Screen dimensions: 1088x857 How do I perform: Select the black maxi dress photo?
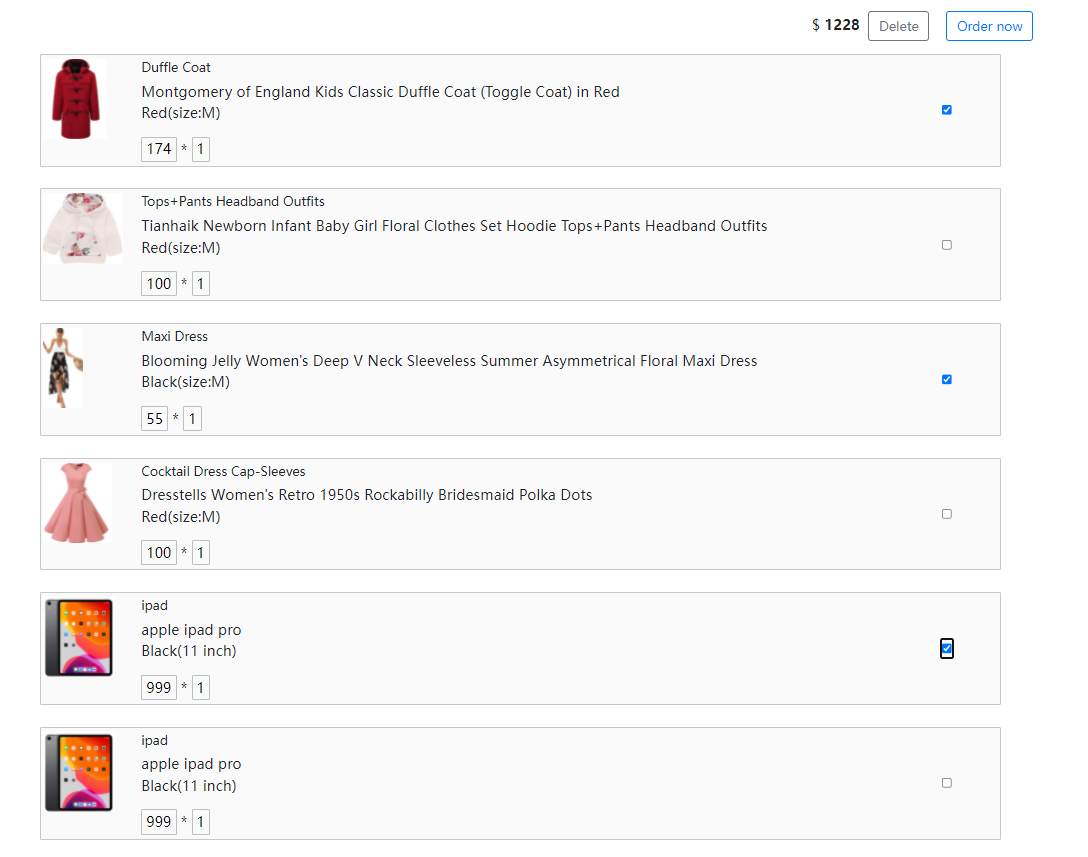[62, 368]
